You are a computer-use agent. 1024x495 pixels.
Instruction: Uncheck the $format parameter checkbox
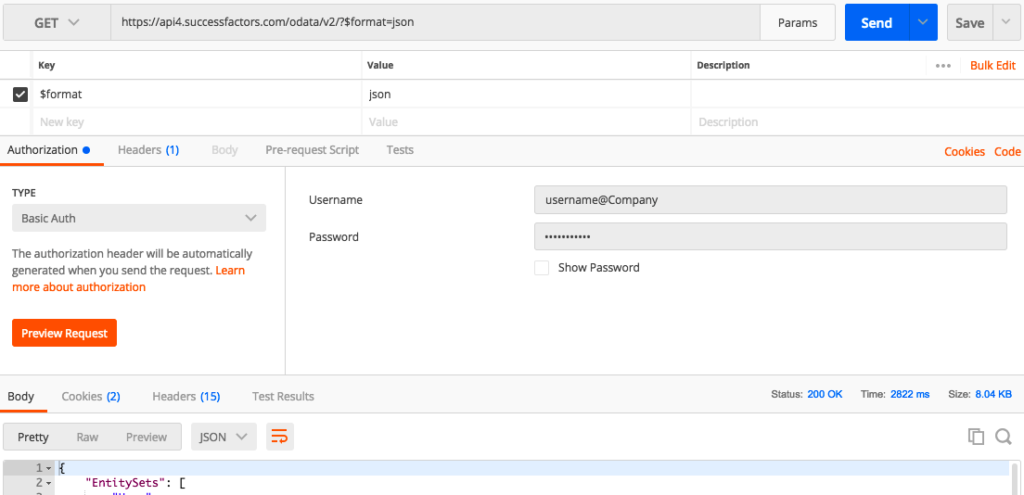click(x=20, y=94)
